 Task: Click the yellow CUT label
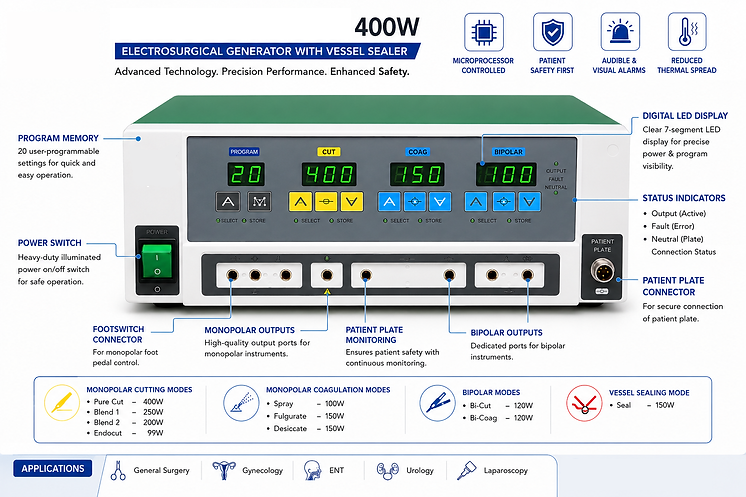[x=329, y=152]
